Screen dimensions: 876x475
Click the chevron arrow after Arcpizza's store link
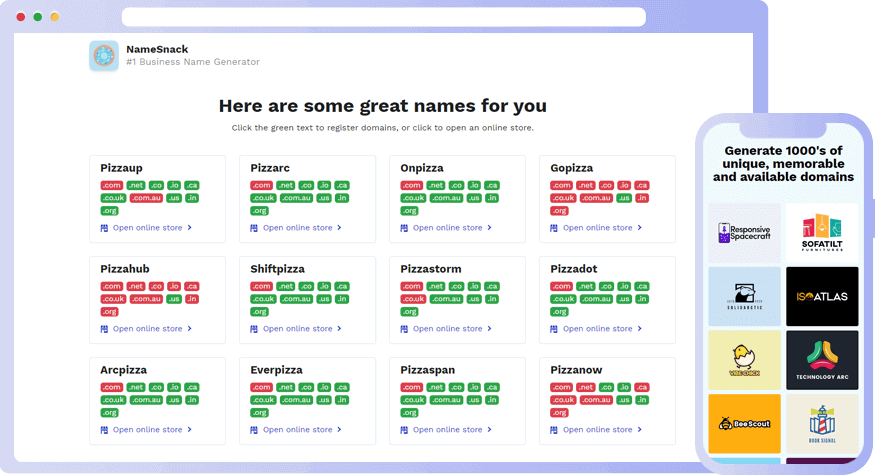click(x=189, y=430)
